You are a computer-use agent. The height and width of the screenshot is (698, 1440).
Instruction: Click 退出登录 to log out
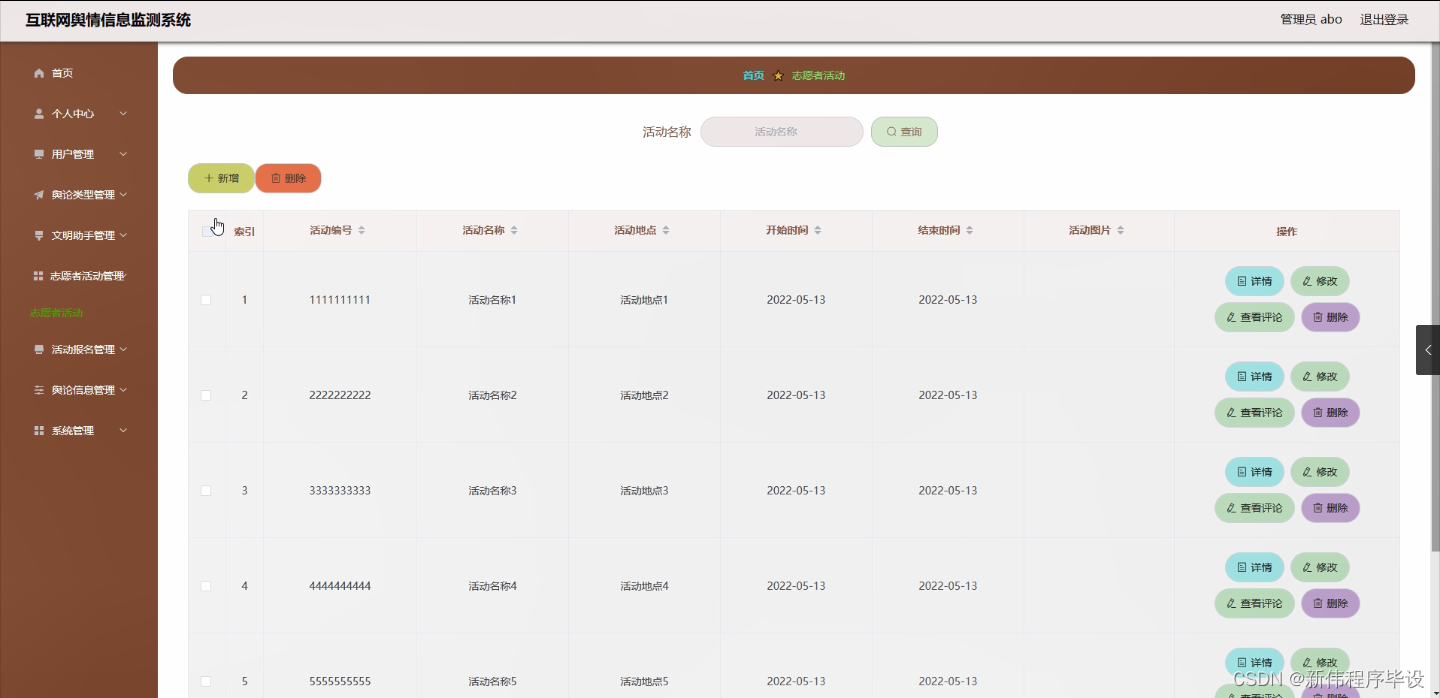1384,20
